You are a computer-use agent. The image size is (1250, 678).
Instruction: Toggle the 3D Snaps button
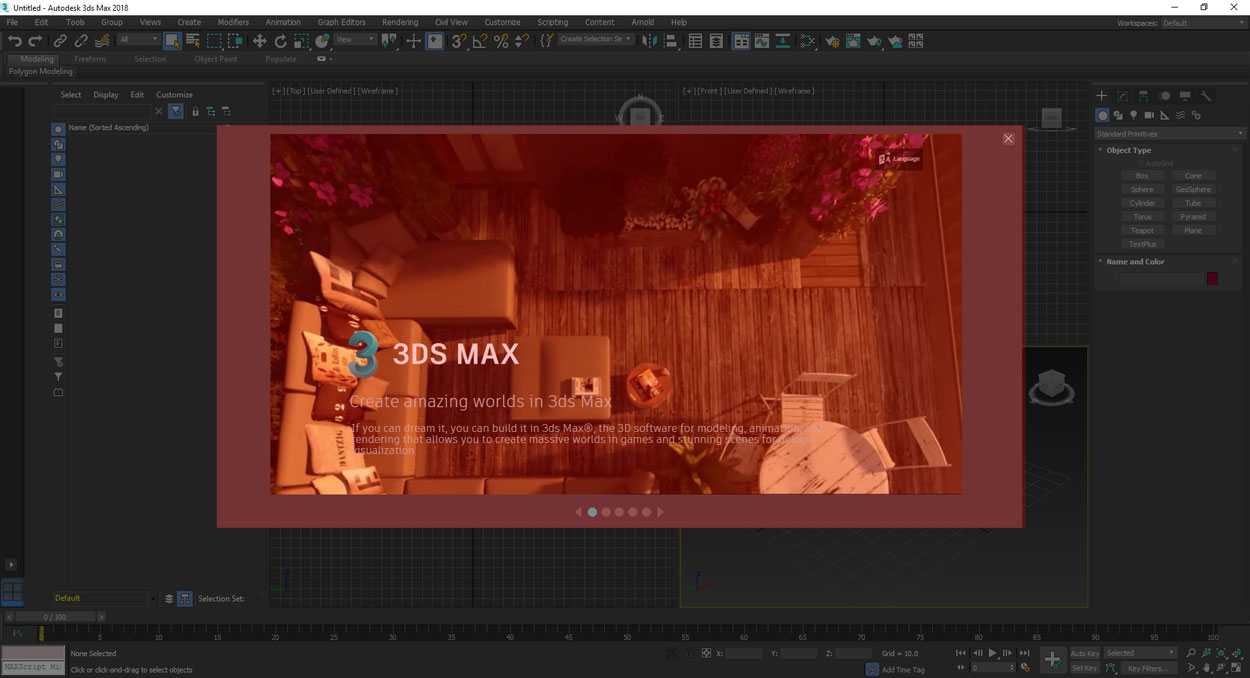click(x=459, y=41)
